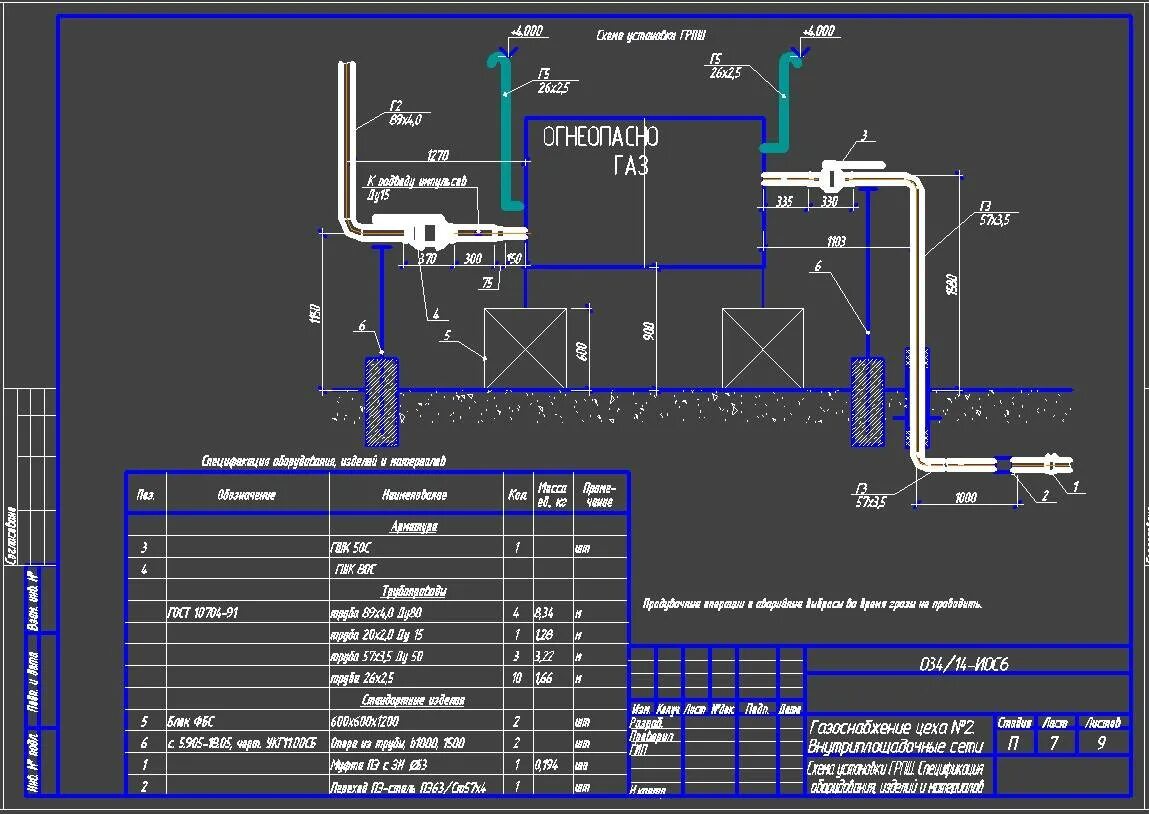Select the 335 dimension value

coord(784,201)
